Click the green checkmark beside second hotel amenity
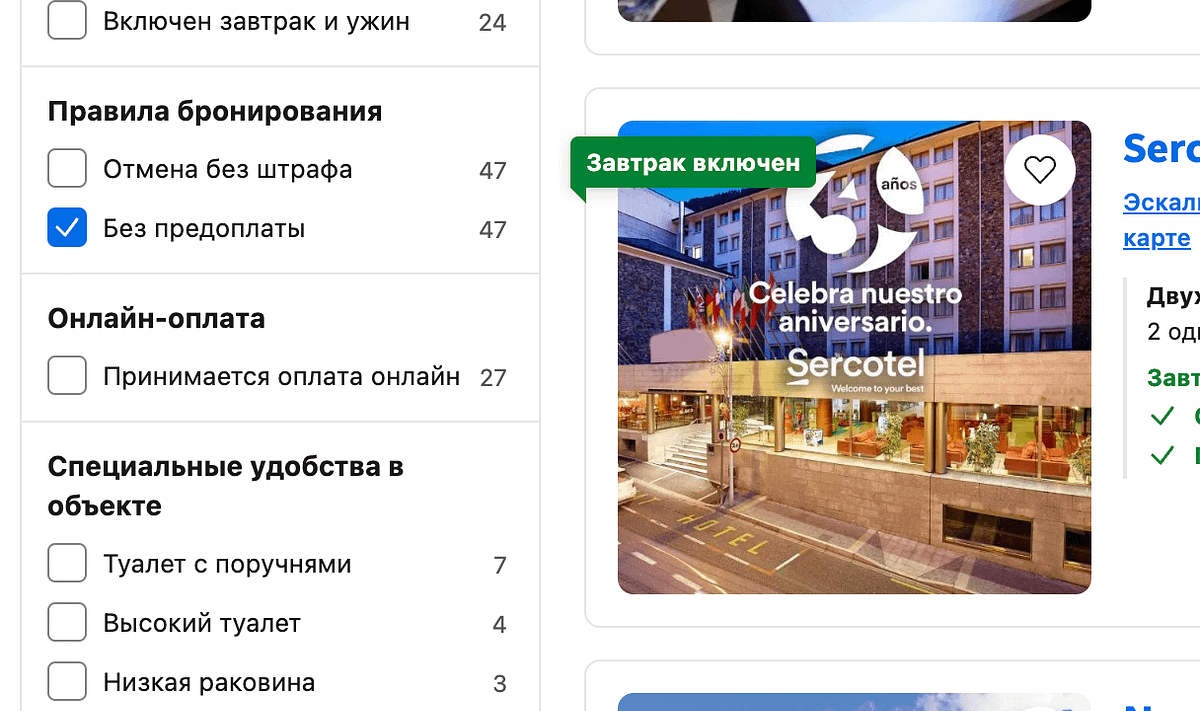This screenshot has width=1200, height=711. tap(1163, 455)
